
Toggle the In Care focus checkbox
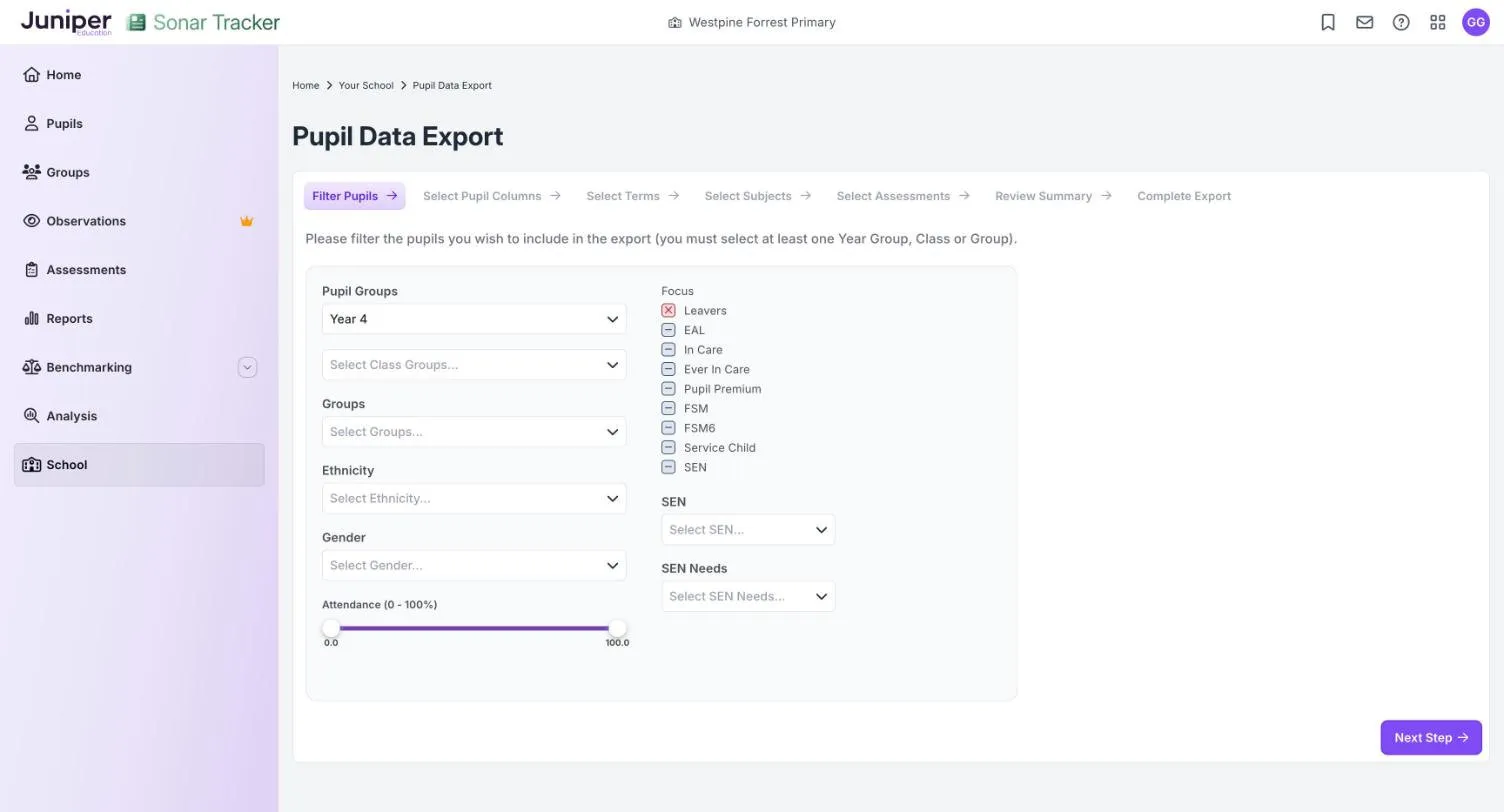[668, 350]
